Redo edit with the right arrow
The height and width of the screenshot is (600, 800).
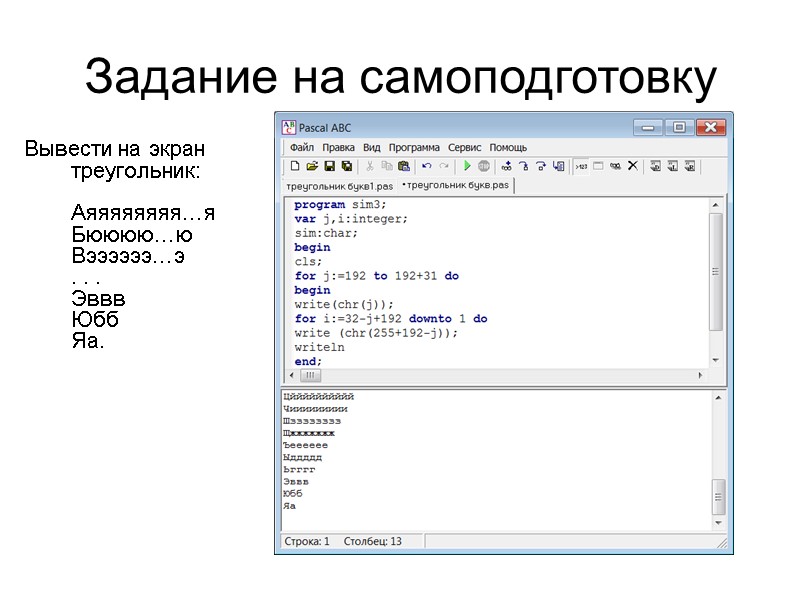coord(444,166)
